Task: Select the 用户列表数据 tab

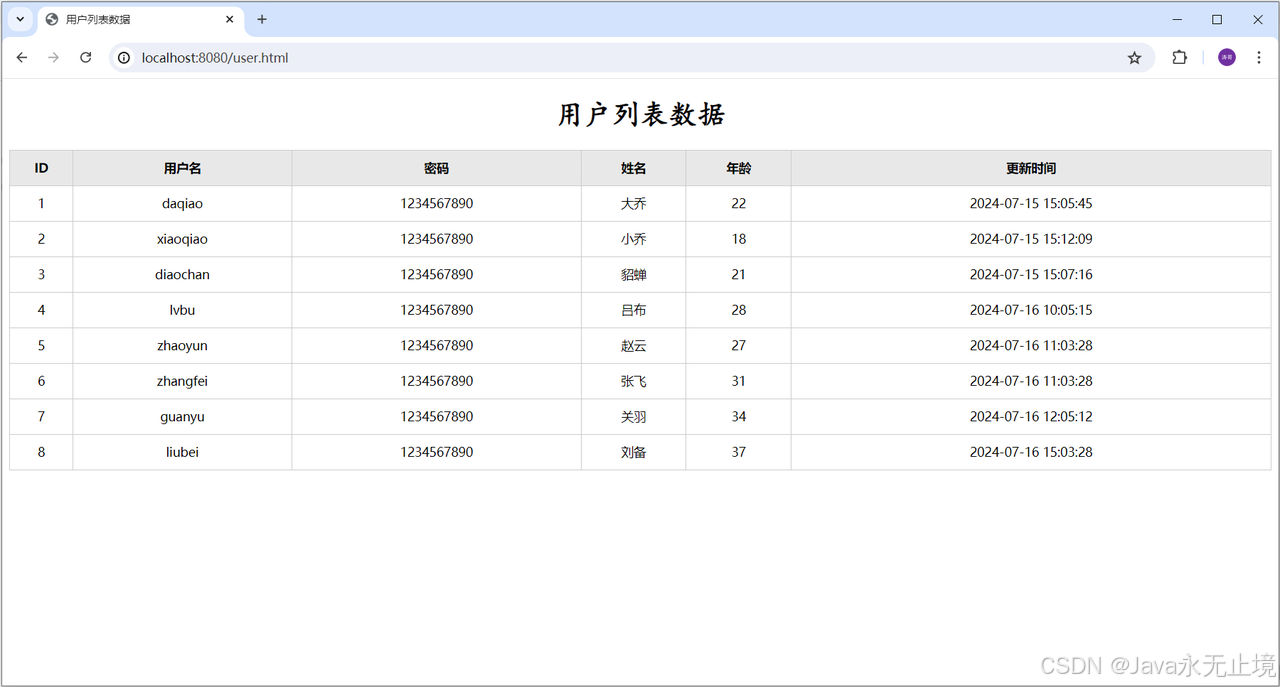Action: pyautogui.click(x=140, y=19)
